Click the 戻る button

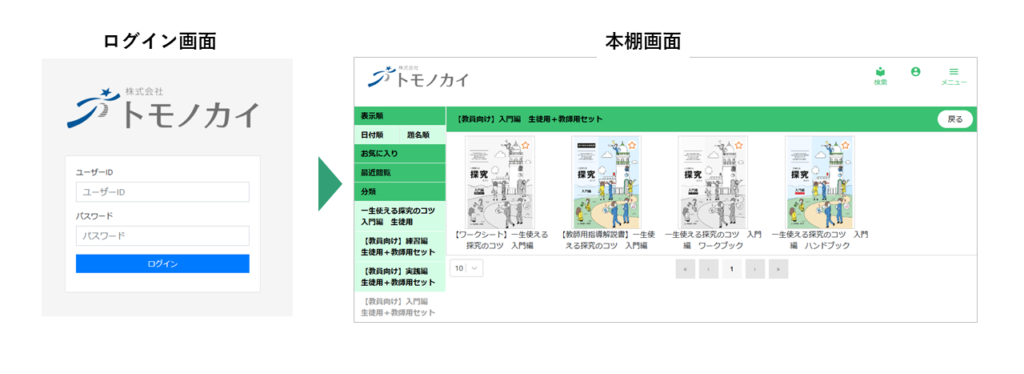955,119
